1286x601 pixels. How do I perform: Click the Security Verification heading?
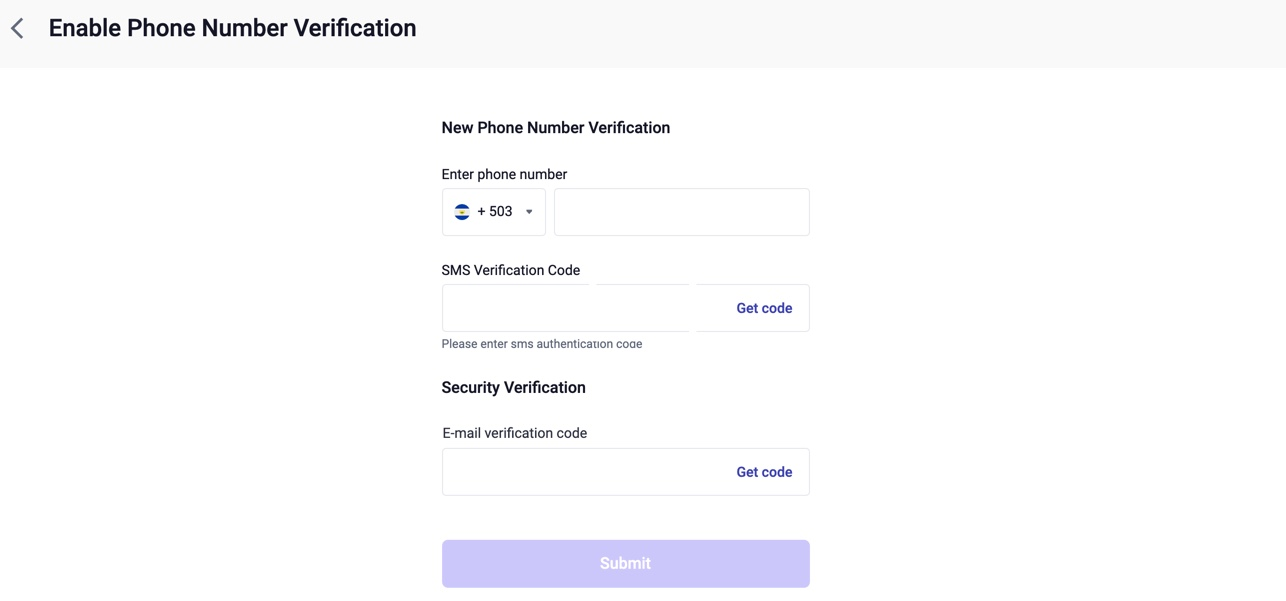click(514, 388)
